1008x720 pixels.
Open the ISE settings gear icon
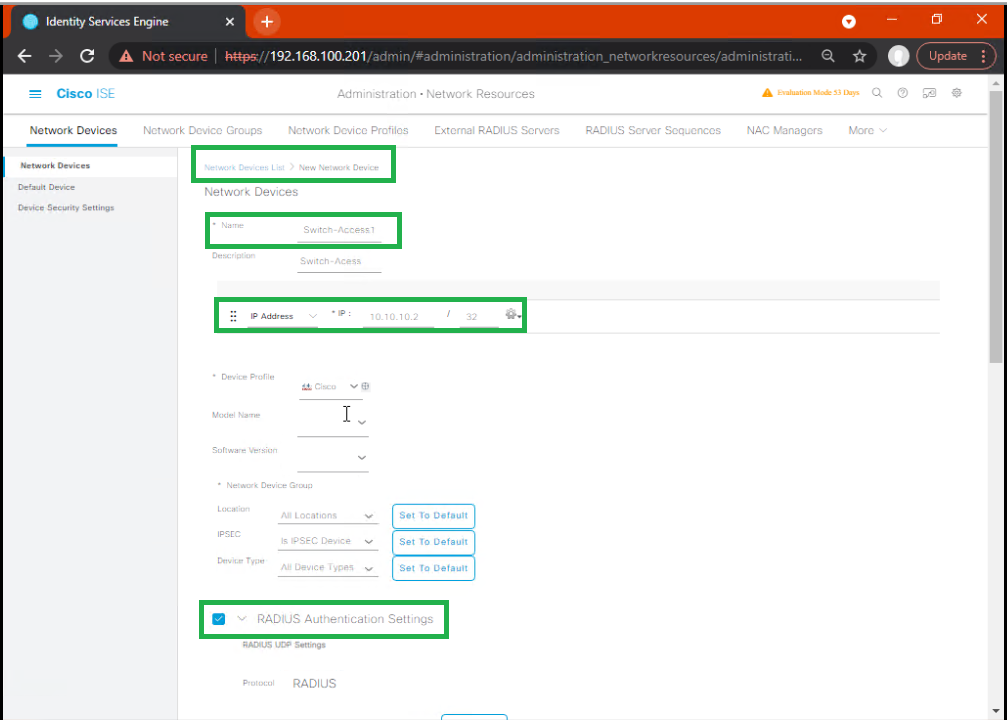pos(957,93)
